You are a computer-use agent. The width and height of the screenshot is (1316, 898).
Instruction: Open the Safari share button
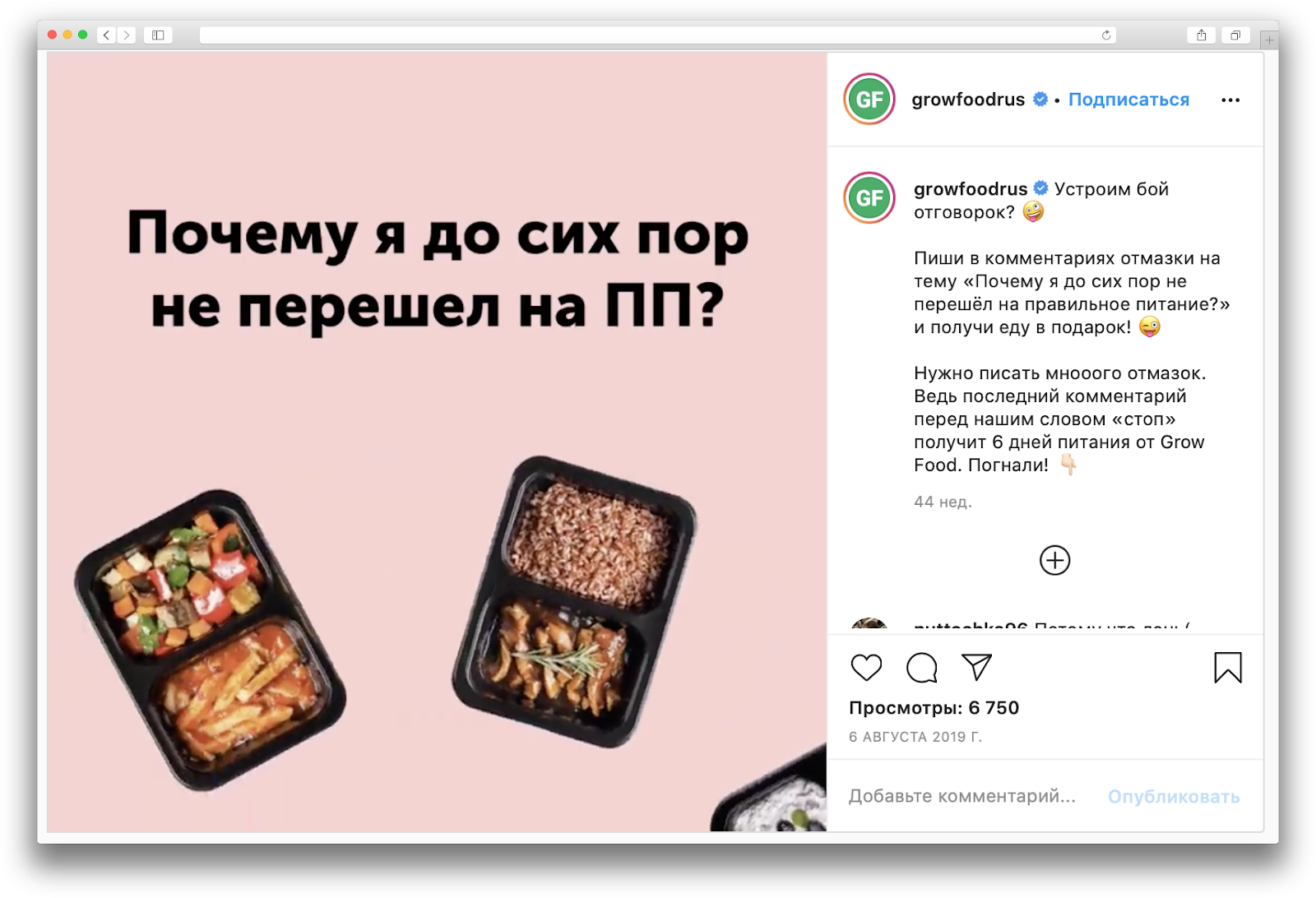(1202, 35)
